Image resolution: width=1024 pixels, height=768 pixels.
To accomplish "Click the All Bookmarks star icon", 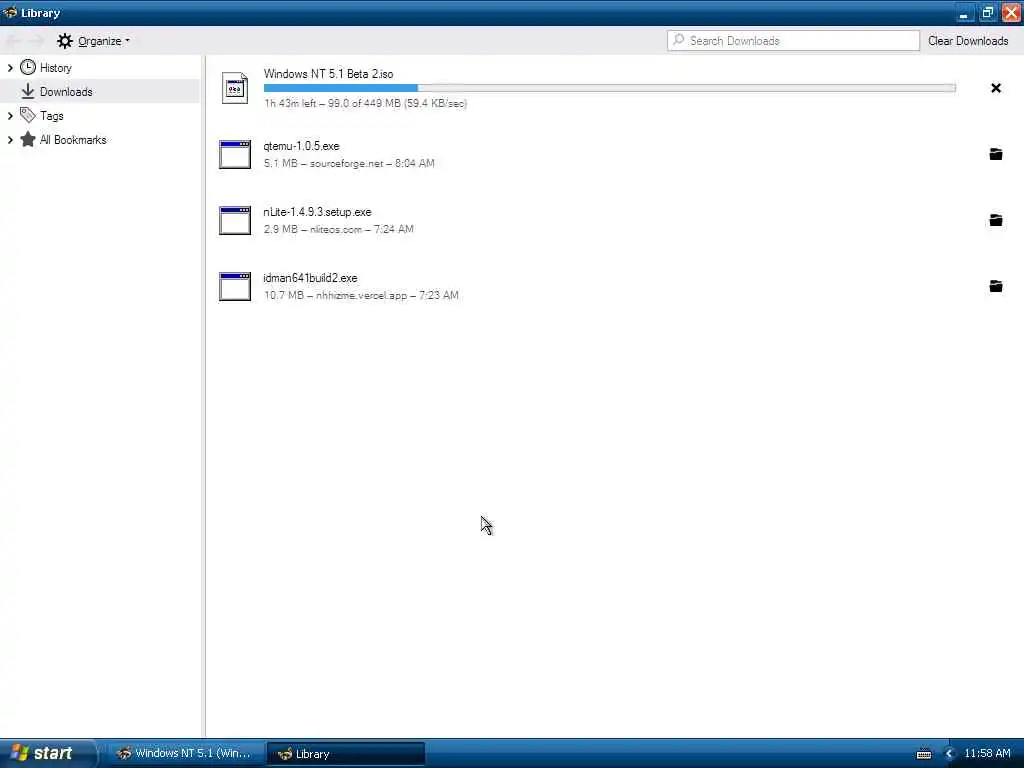I will [27, 139].
